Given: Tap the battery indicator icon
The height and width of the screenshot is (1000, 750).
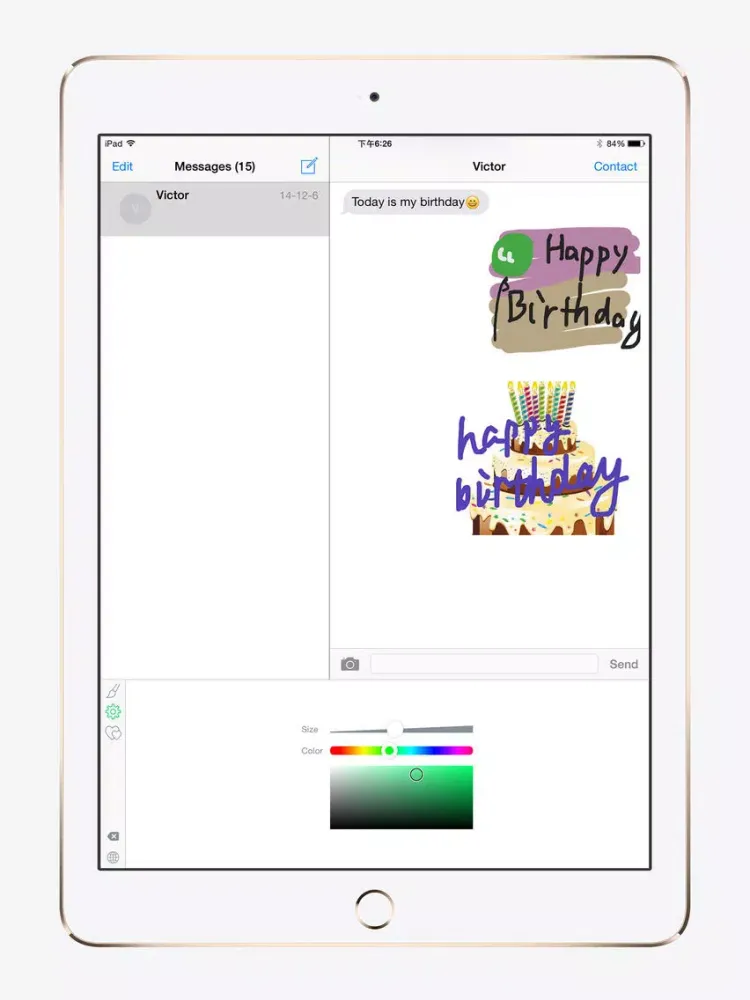Looking at the screenshot, I should pyautogui.click(x=636, y=143).
